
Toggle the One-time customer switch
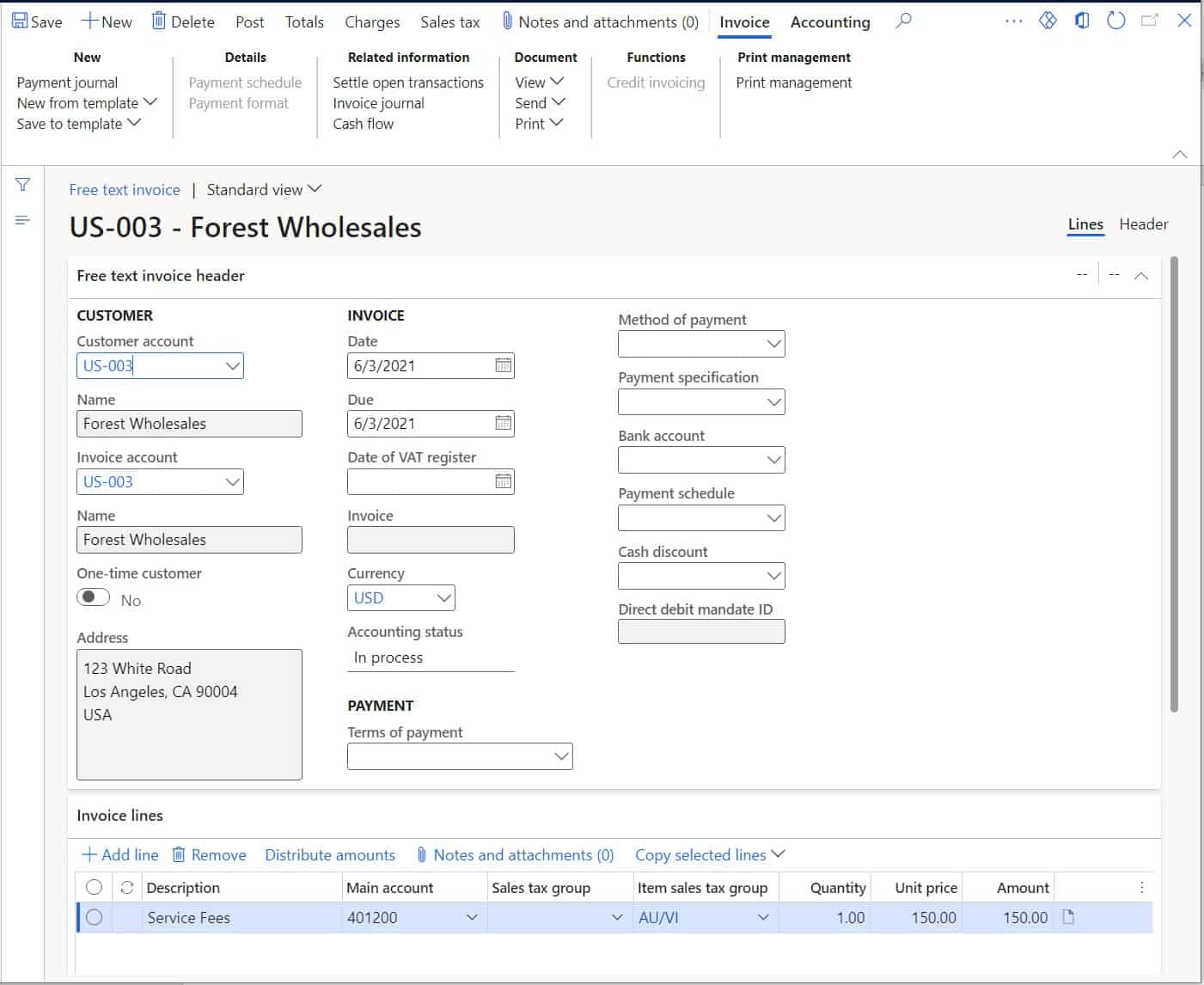point(94,597)
